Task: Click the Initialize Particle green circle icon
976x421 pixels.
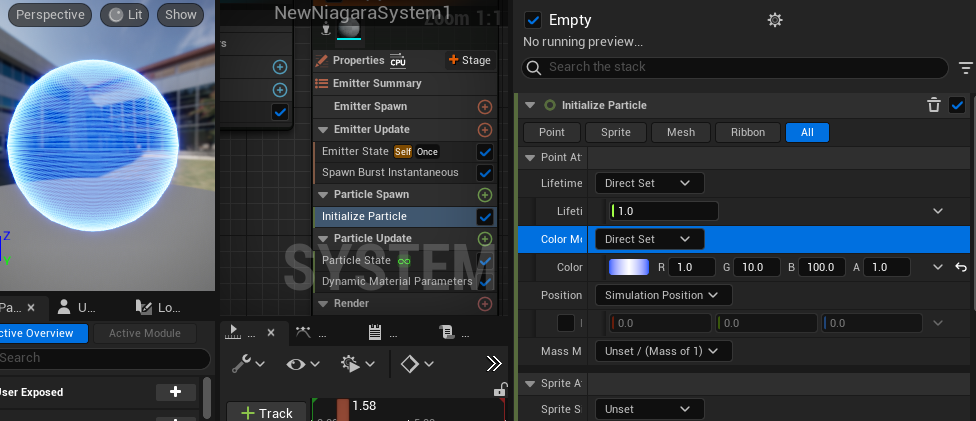Action: (550, 105)
